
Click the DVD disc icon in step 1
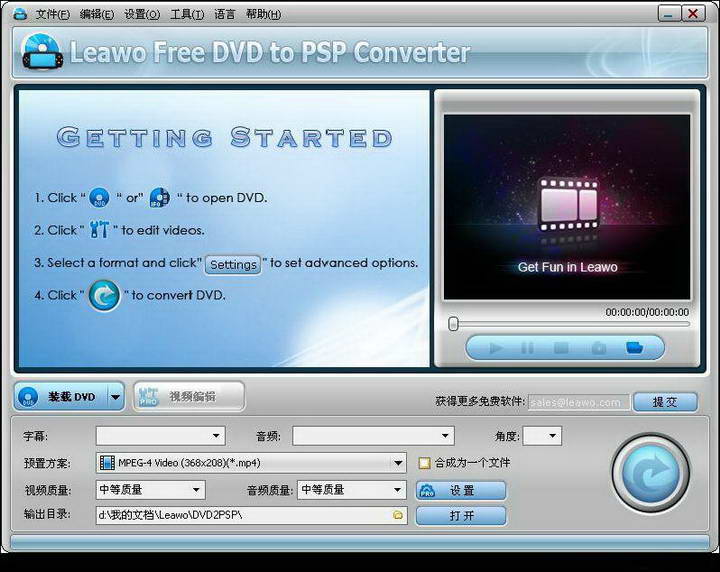[99, 197]
